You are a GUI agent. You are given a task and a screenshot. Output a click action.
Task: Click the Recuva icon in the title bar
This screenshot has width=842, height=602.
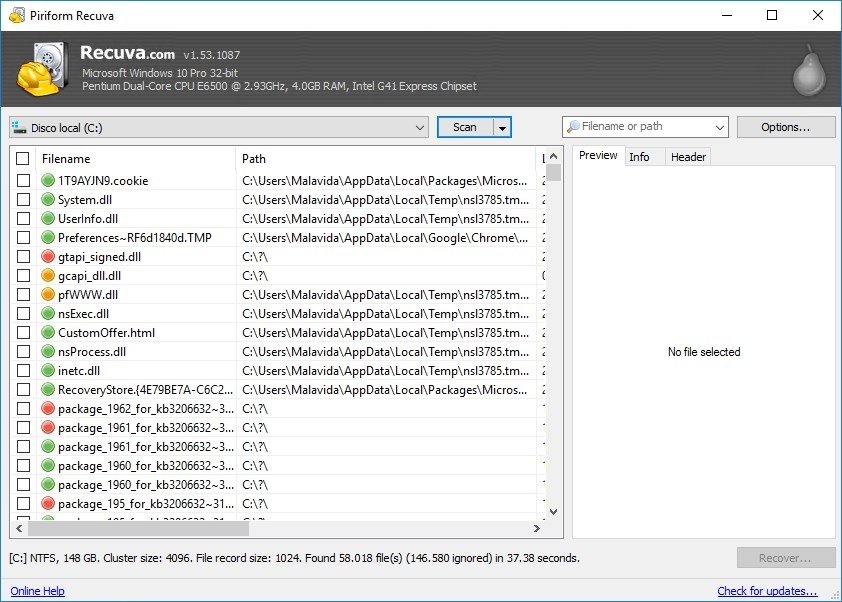click(14, 15)
